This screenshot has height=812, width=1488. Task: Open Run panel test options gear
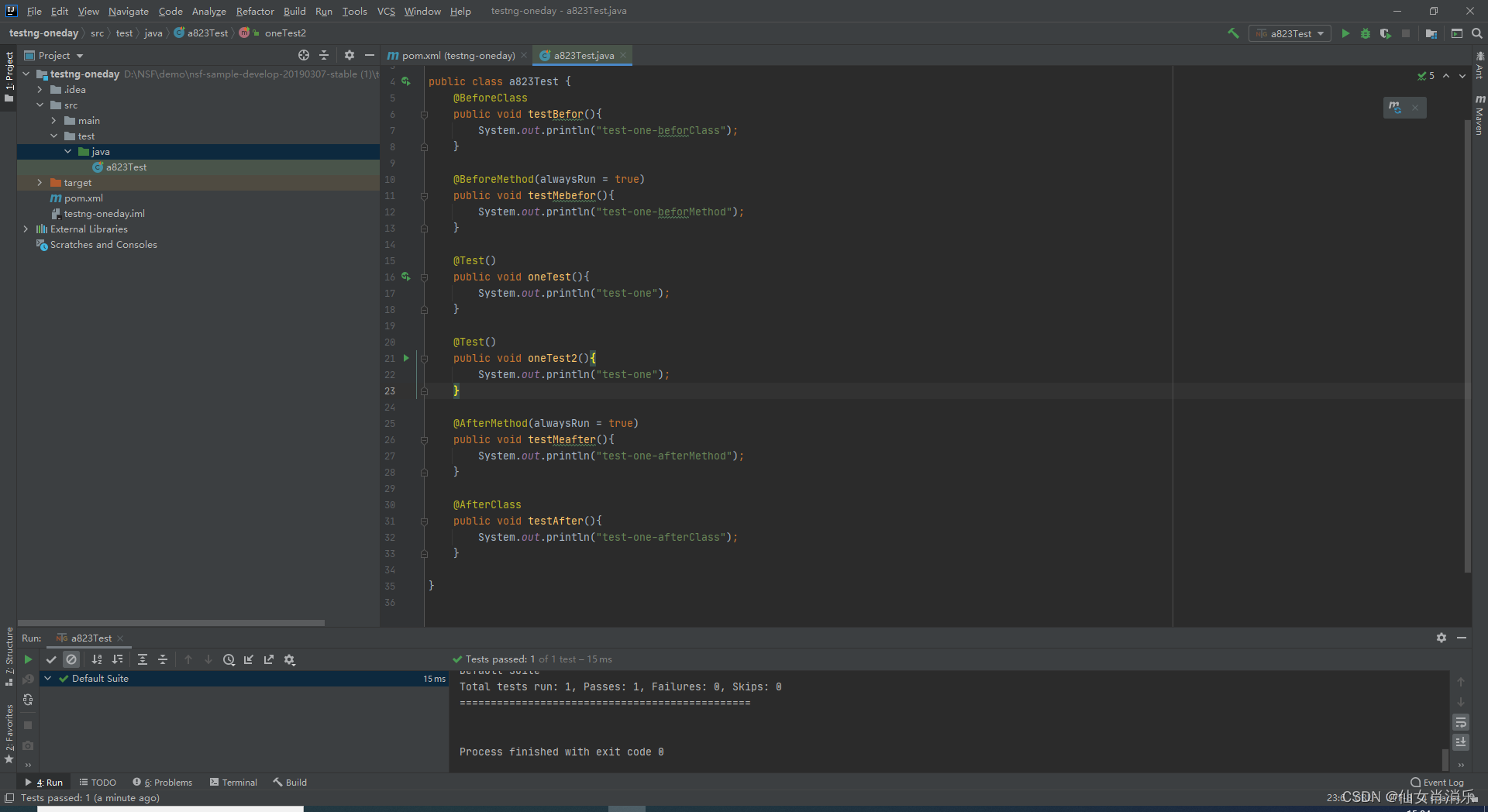pyautogui.click(x=290, y=659)
